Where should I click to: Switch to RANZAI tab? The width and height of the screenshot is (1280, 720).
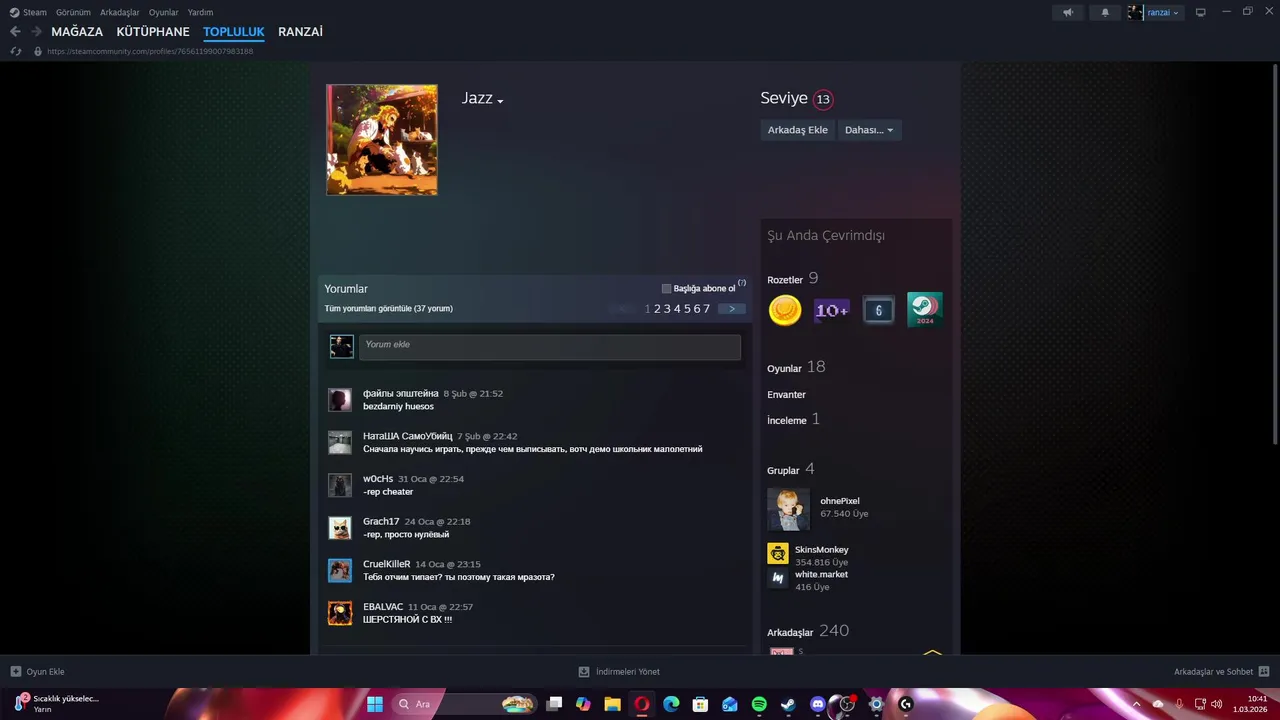(x=300, y=32)
